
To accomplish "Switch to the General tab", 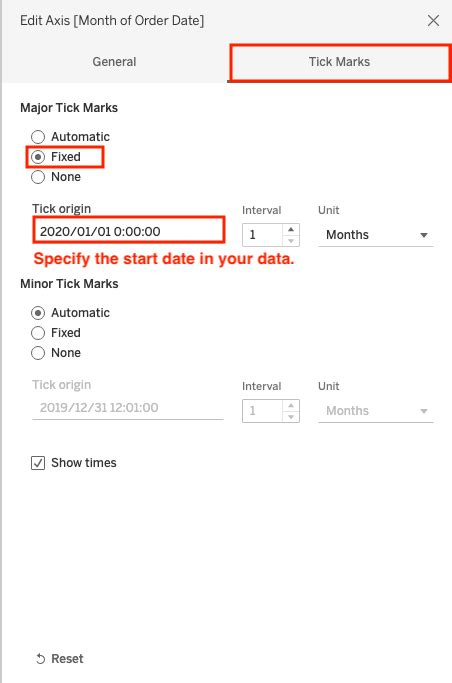I will tap(115, 62).
